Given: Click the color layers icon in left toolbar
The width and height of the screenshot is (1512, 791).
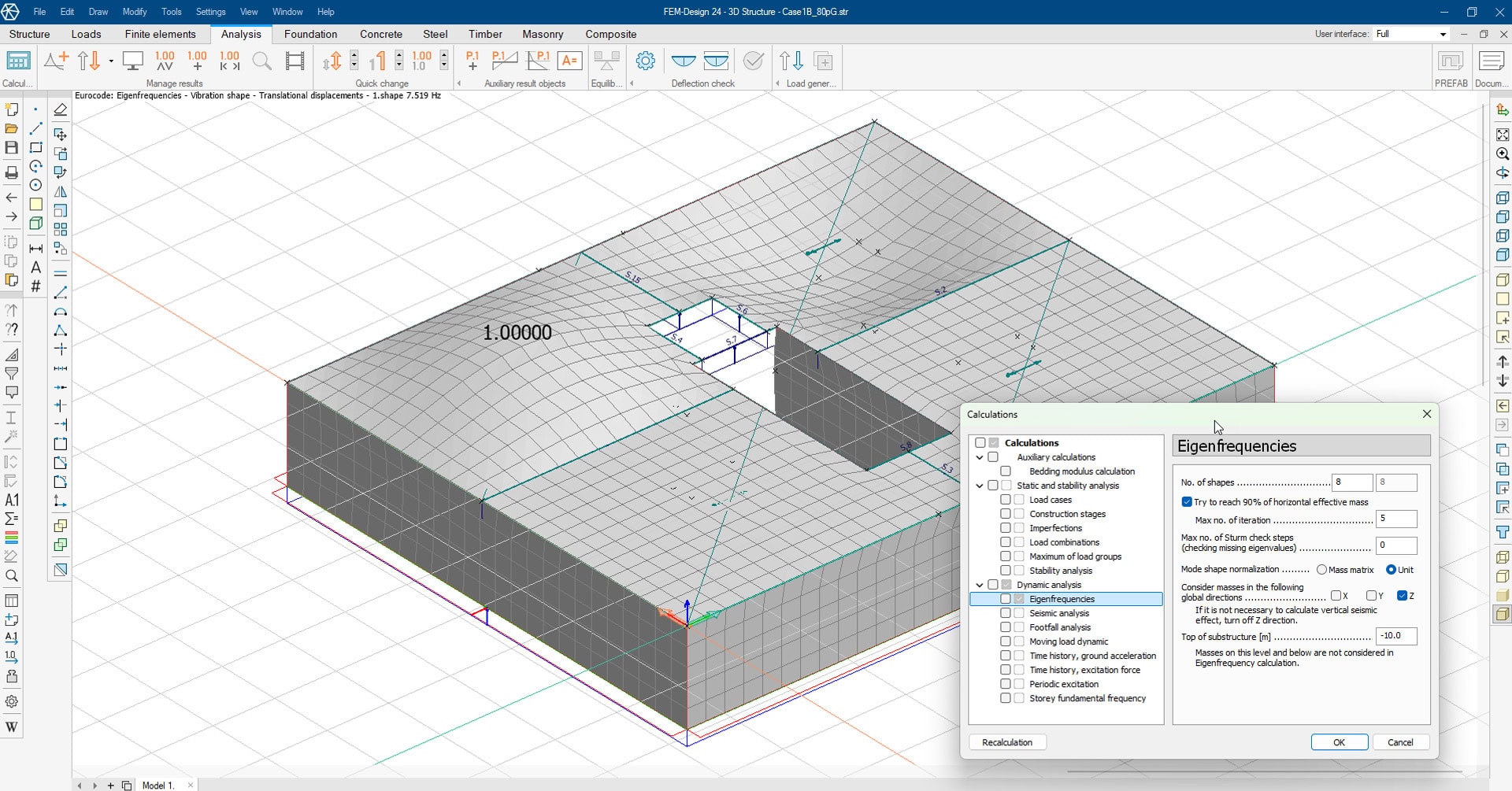Looking at the screenshot, I should pos(12,538).
